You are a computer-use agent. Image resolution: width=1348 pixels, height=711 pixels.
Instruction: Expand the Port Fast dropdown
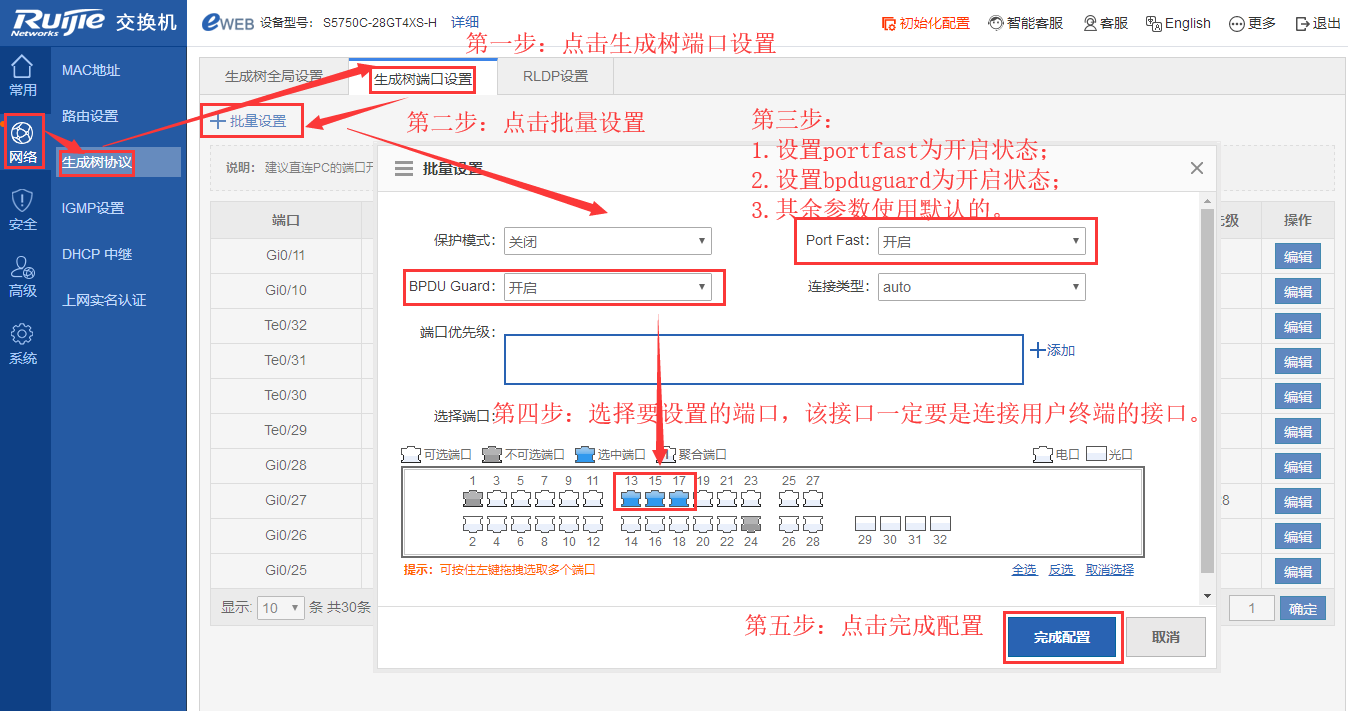point(981,241)
